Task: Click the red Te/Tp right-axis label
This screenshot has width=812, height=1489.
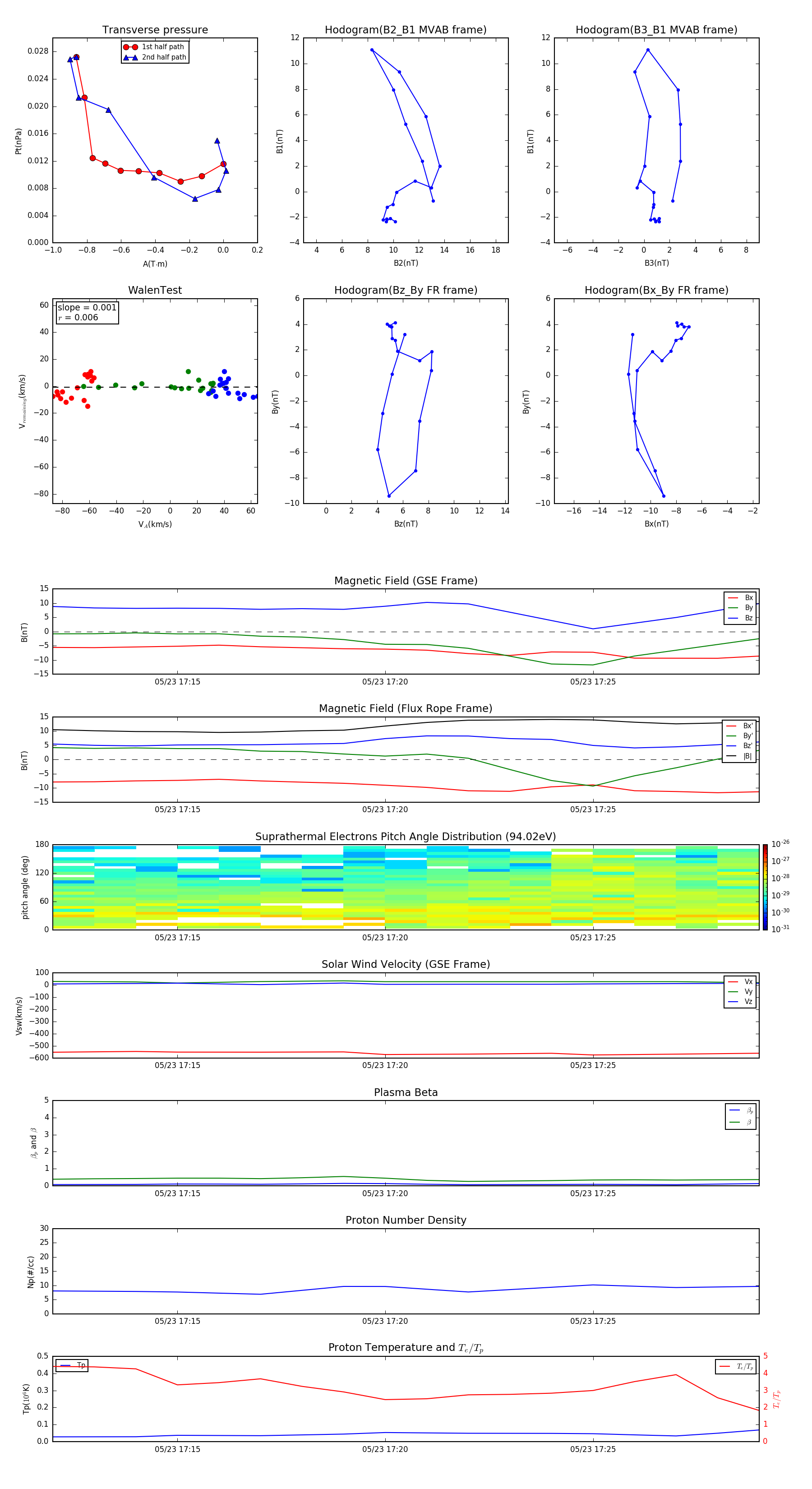Action: (777, 1399)
